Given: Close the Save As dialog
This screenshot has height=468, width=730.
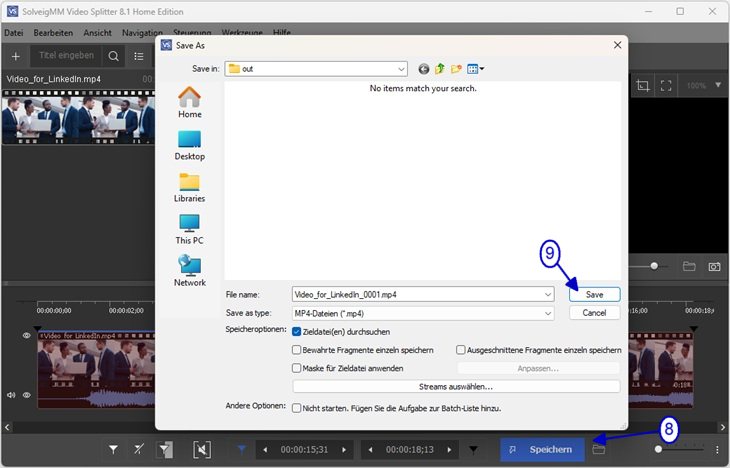Looking at the screenshot, I should pos(617,45).
